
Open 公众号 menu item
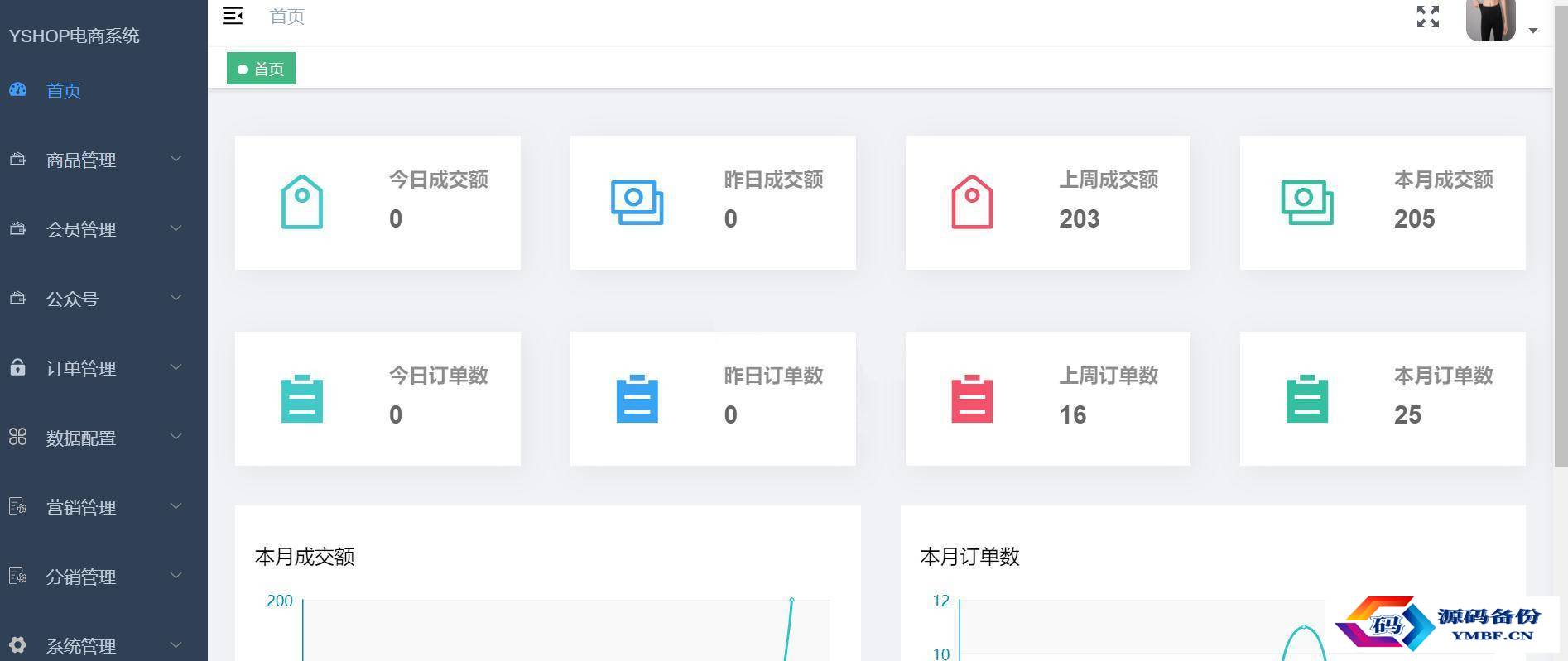[103, 299]
